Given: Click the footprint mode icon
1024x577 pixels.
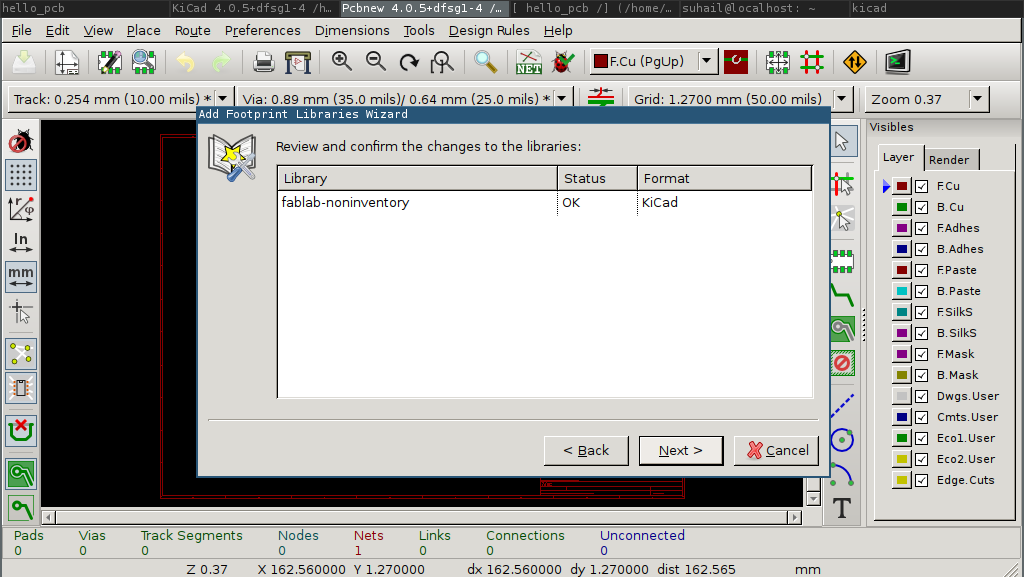Looking at the screenshot, I should 777,62.
